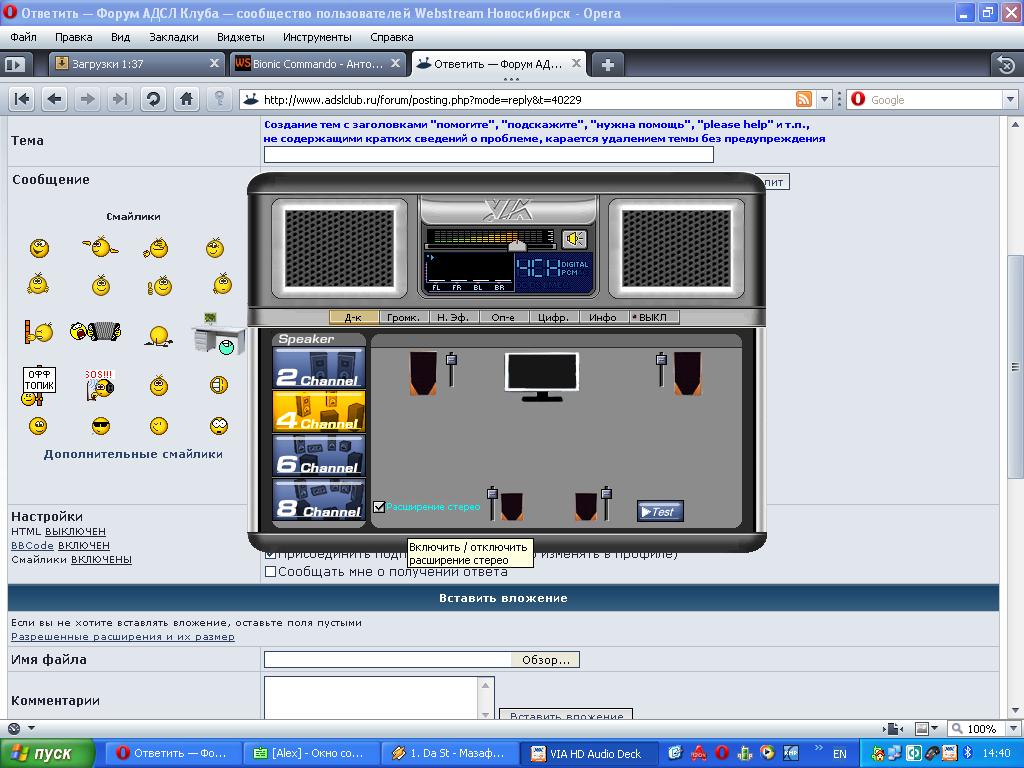Screen dimensions: 1024x768
Task: Select the 2 Channel speaker mode
Action: [x=319, y=368]
